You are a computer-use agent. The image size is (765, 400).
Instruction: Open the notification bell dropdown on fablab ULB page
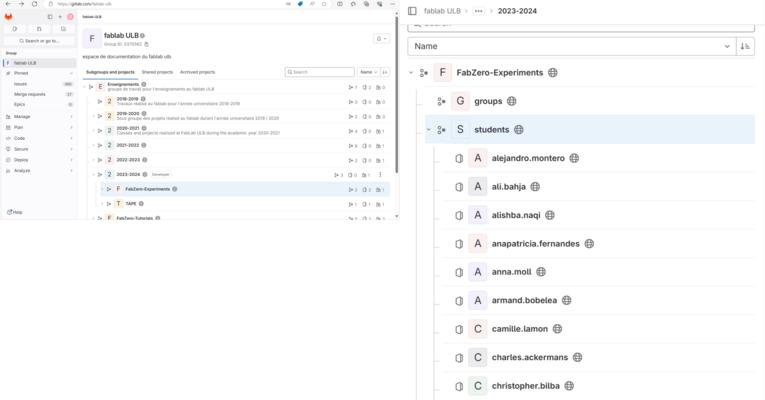click(381, 39)
